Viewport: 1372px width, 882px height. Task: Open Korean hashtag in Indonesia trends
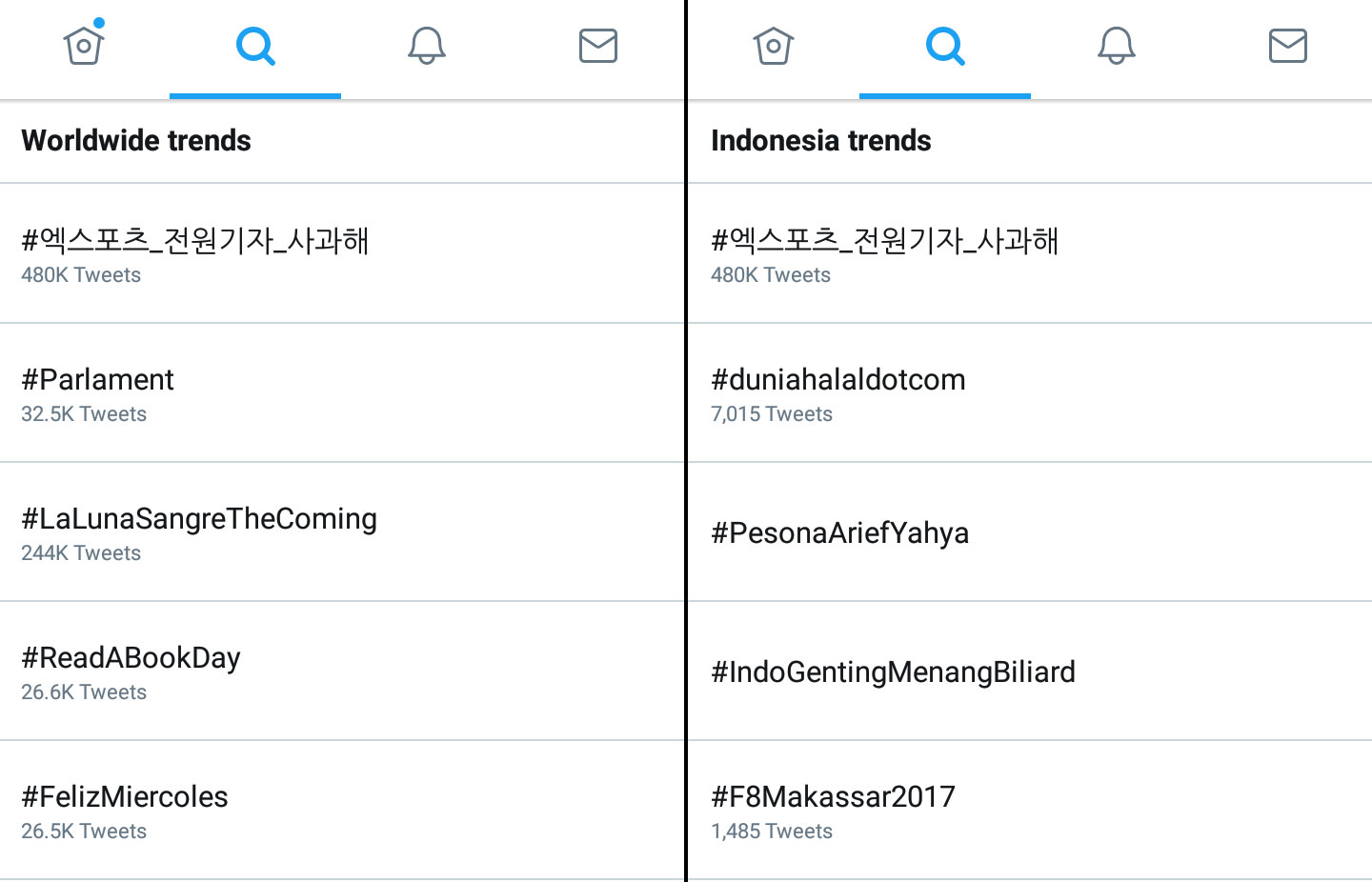tap(1030, 253)
